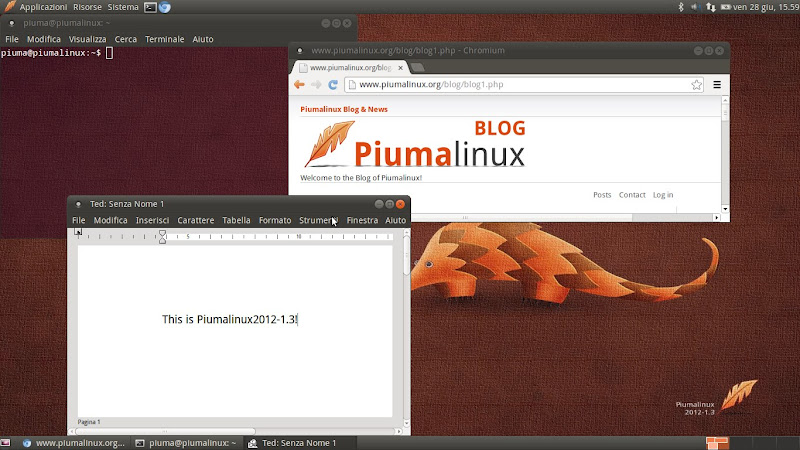Image resolution: width=800 pixels, height=450 pixels.
Task: Click the terminal prompt line
Action: click(x=57, y=53)
